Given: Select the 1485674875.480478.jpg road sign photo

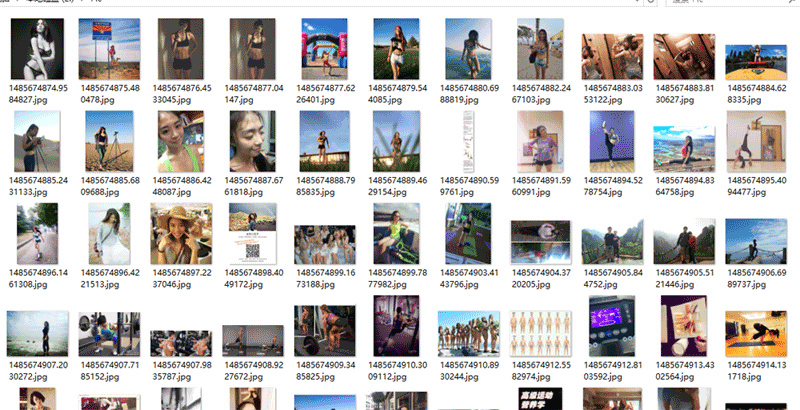Looking at the screenshot, I should point(109,49).
